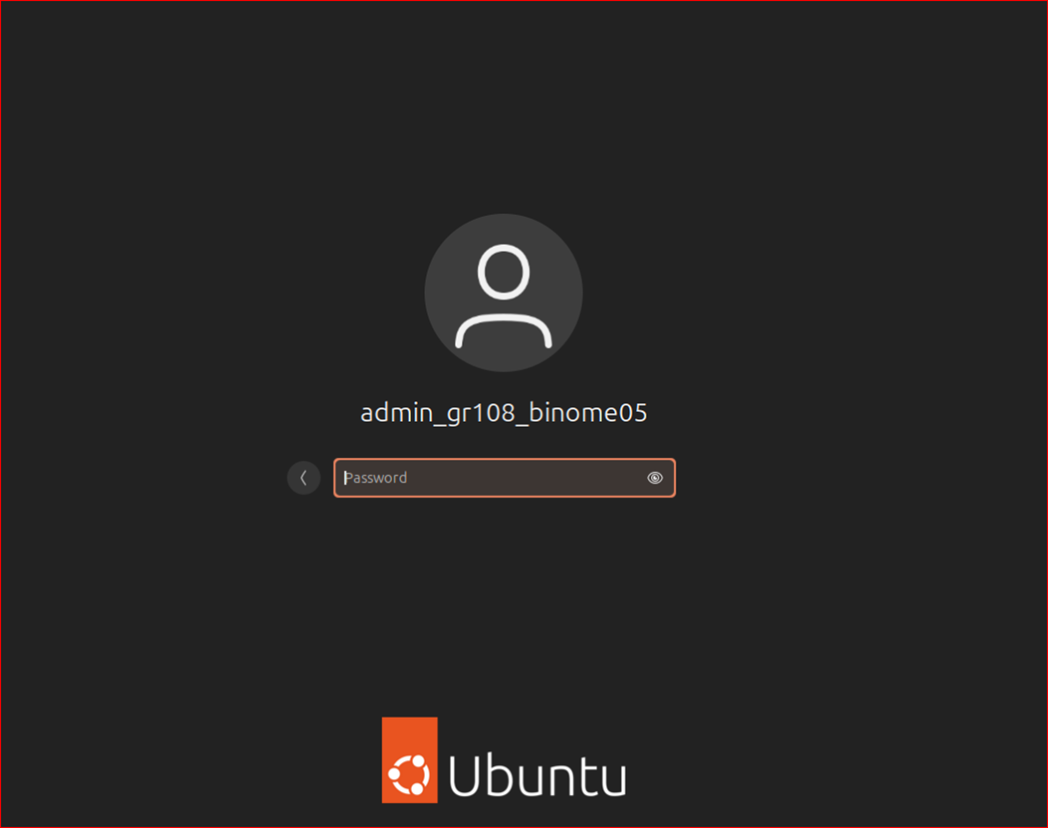Return to the user list via back arrow
Screen dimensions: 1048x828
click(x=303, y=478)
